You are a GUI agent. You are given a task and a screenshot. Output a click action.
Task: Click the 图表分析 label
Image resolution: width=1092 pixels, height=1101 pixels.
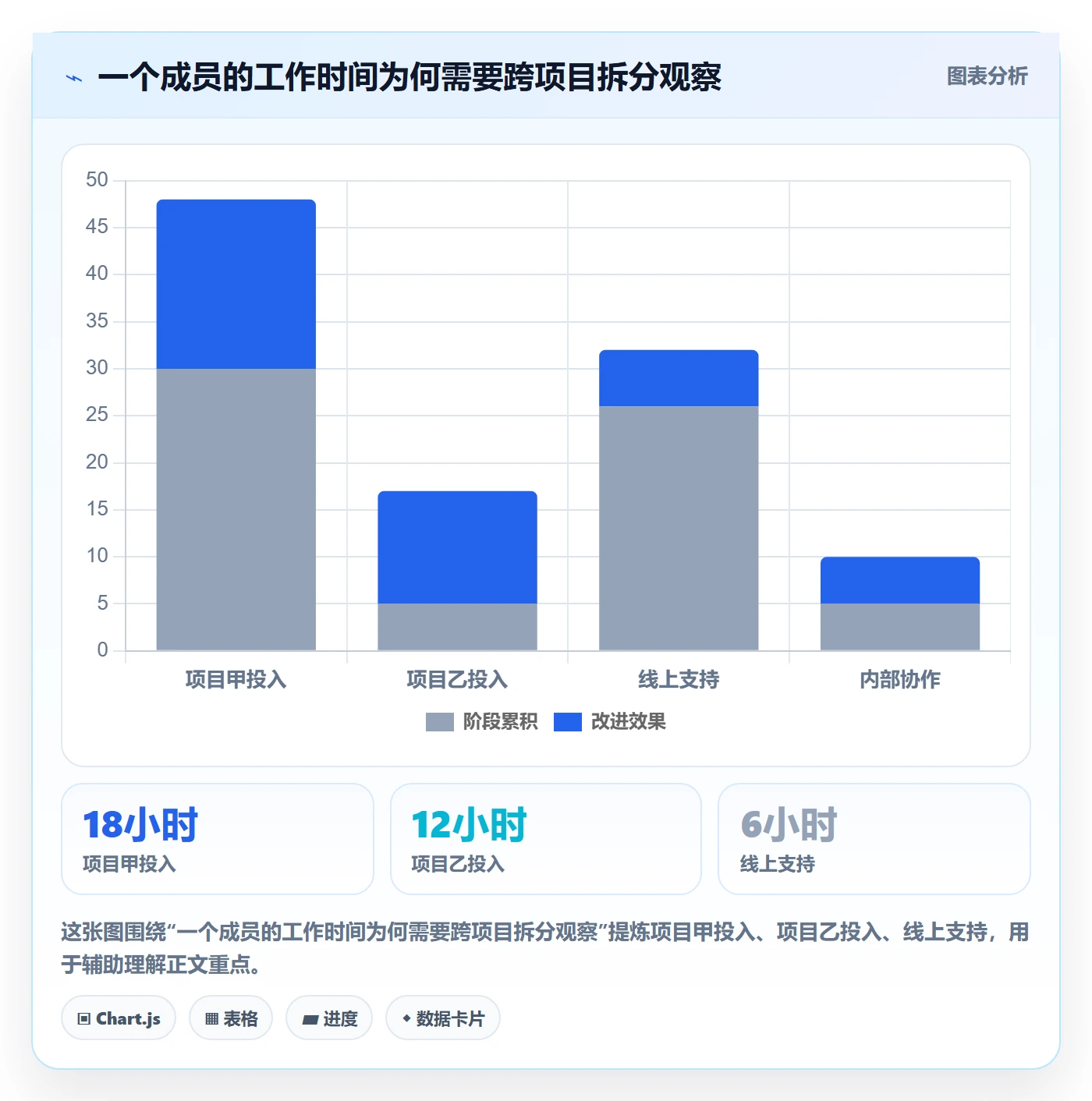tap(987, 76)
